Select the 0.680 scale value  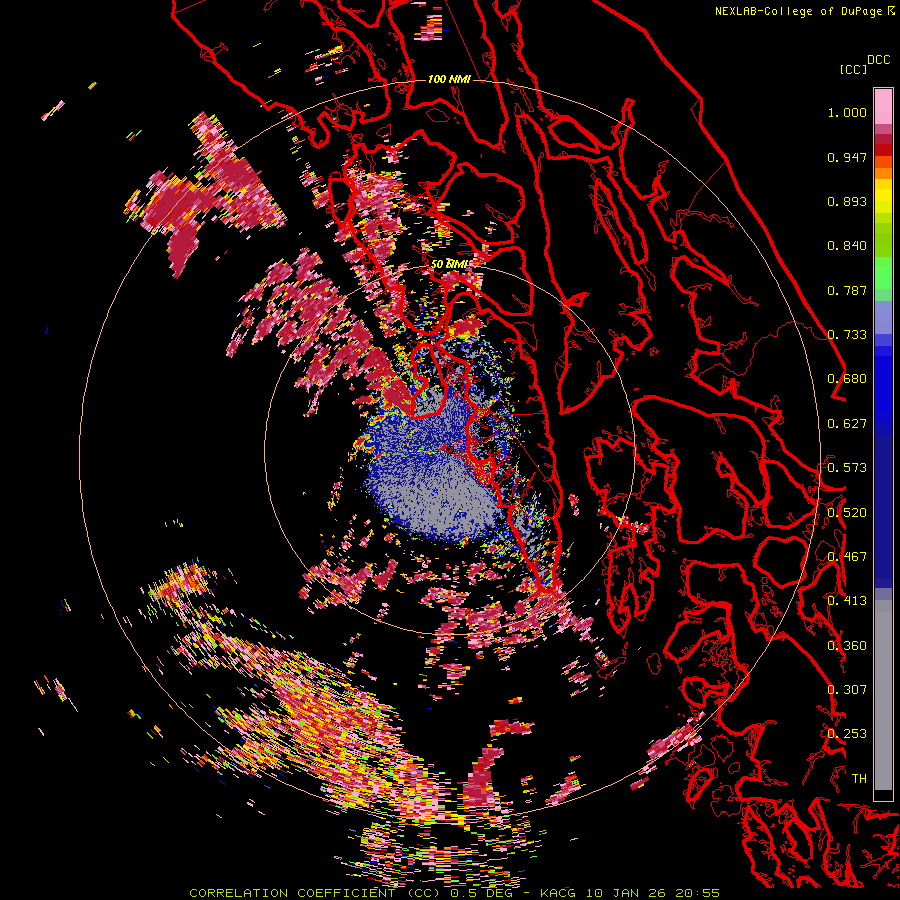[847, 379]
